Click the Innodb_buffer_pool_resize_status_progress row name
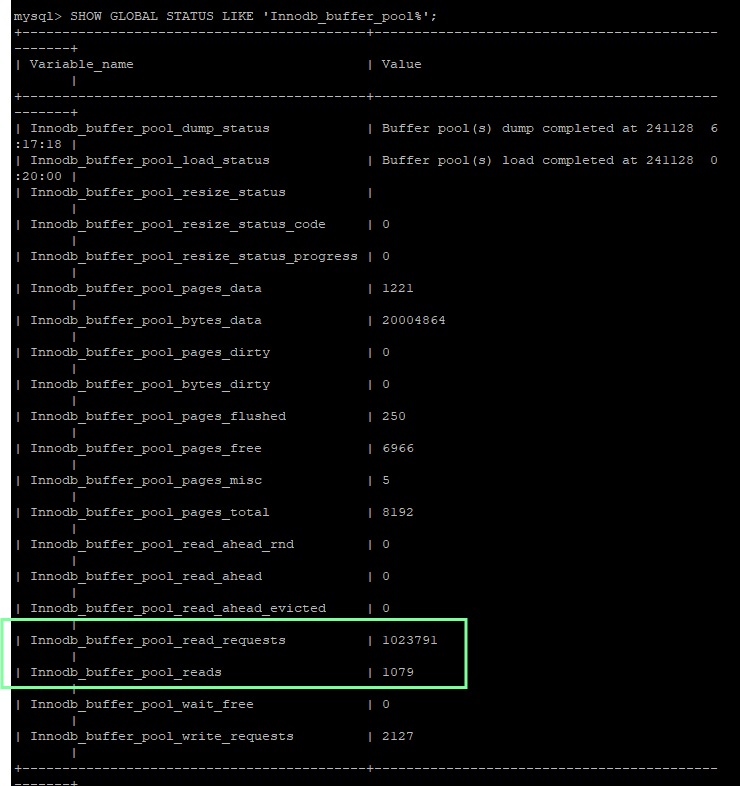The height and width of the screenshot is (786, 740). click(x=193, y=256)
